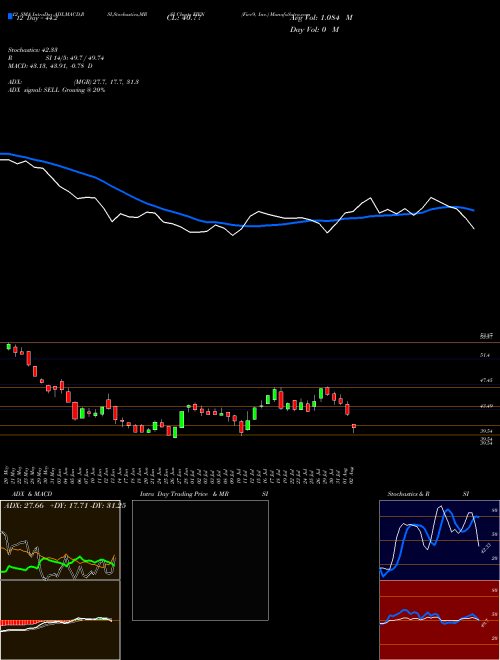Select the 'Stochastics: 42.33' indicator line
The width and height of the screenshot is (500, 660).
(32, 50)
